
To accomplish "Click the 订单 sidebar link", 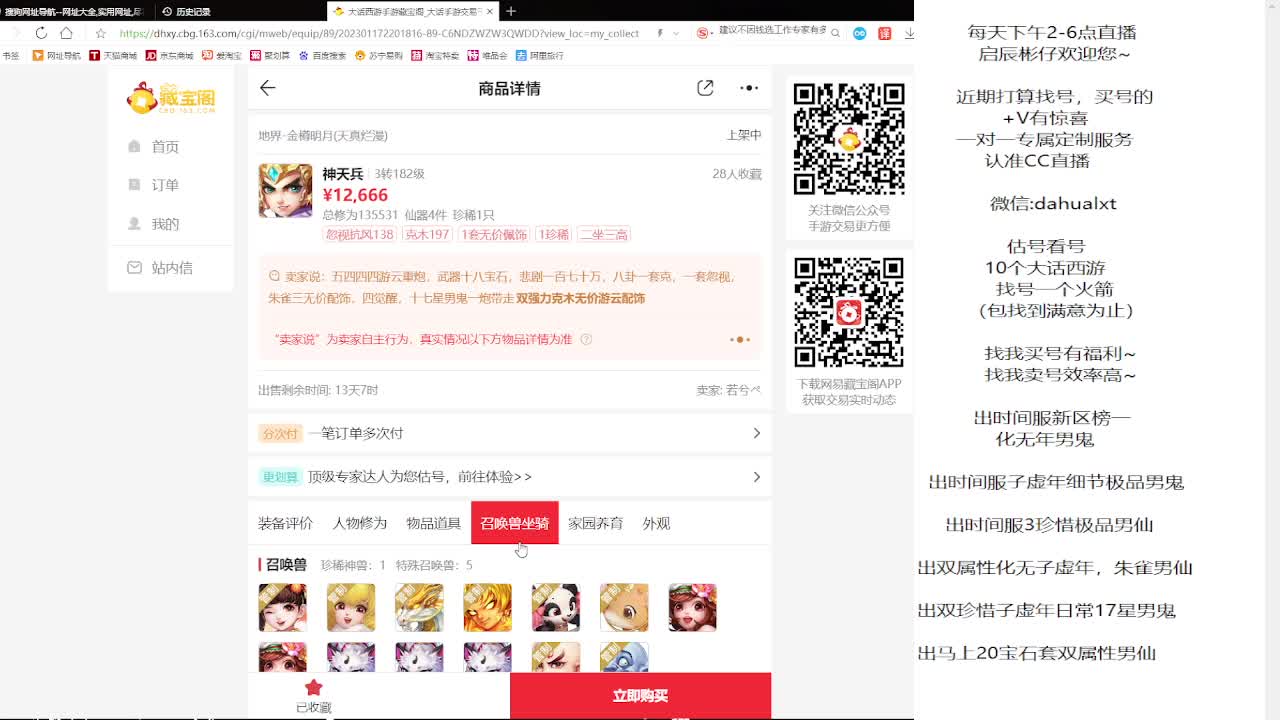I will click(165, 185).
